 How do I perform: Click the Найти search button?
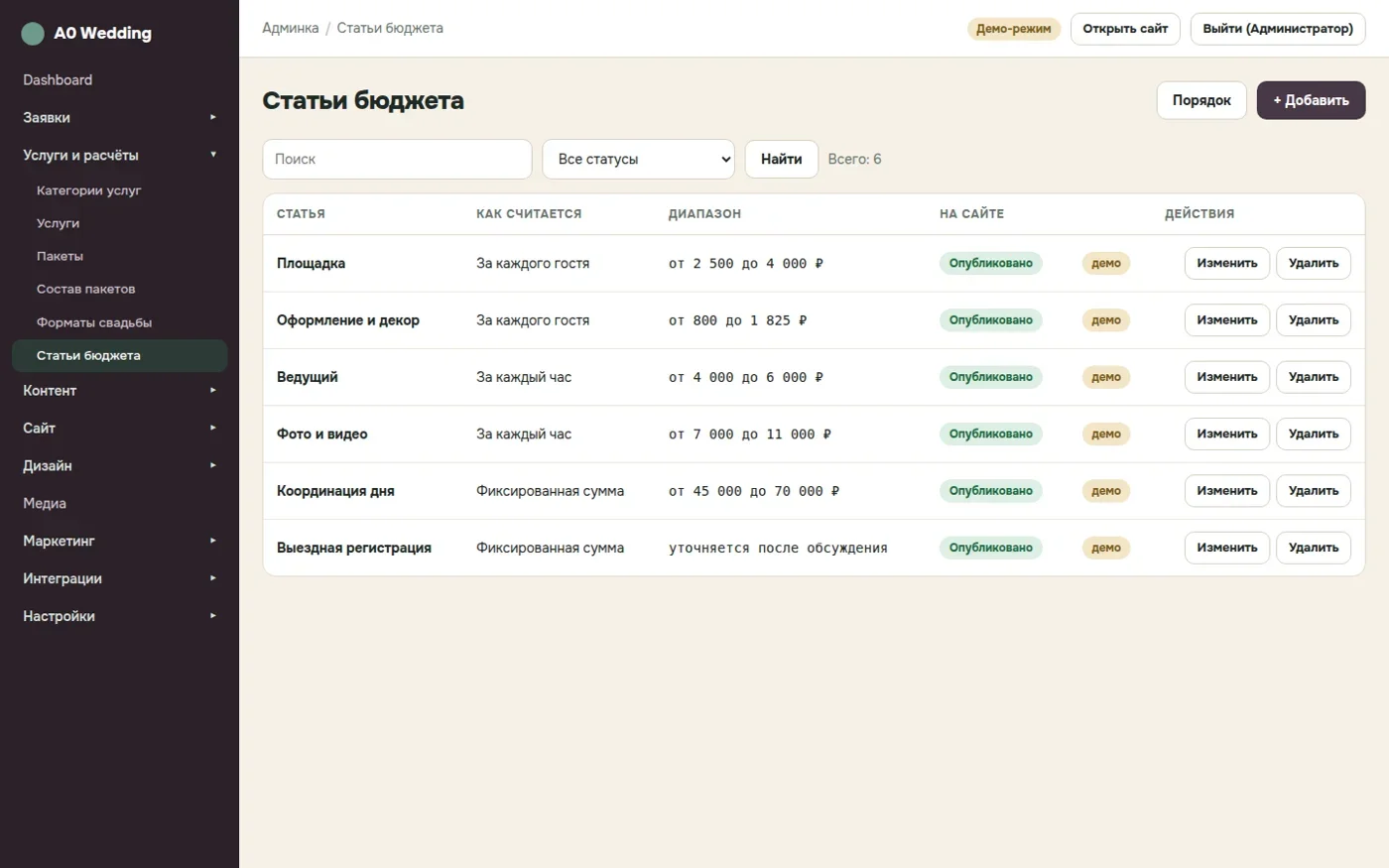[782, 159]
